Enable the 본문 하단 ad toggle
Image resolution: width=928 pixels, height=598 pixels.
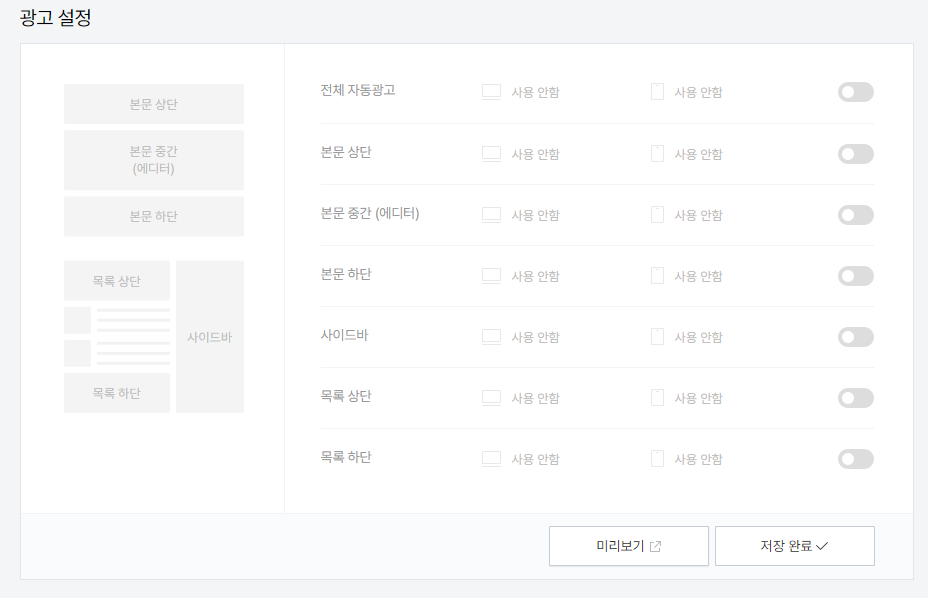[x=855, y=276]
